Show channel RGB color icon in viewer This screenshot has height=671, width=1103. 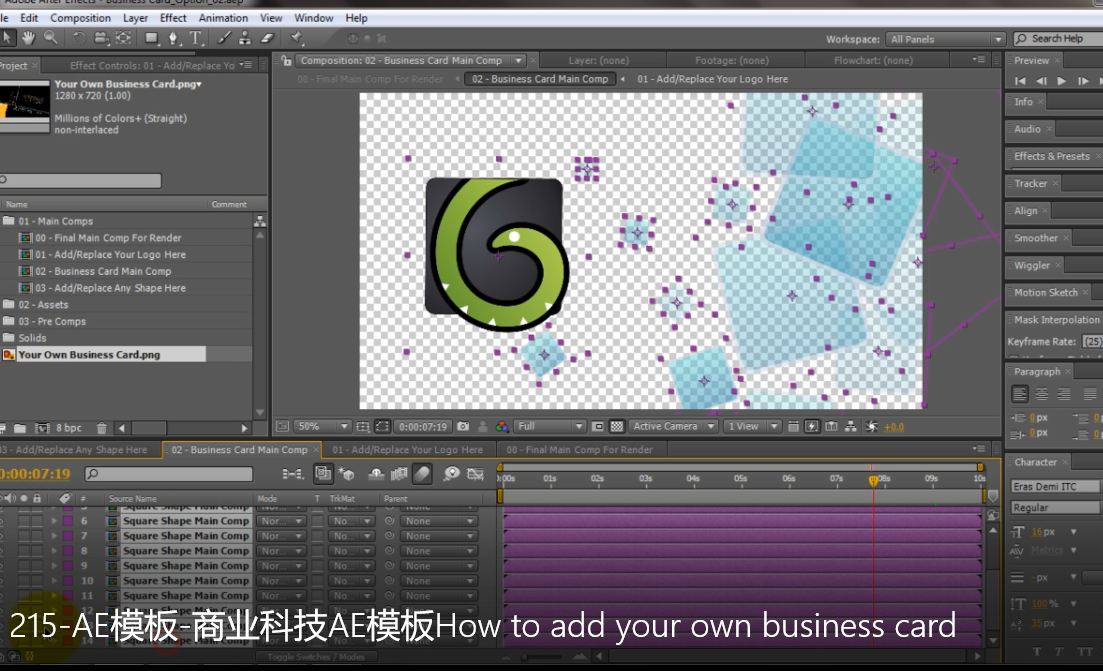(502, 426)
